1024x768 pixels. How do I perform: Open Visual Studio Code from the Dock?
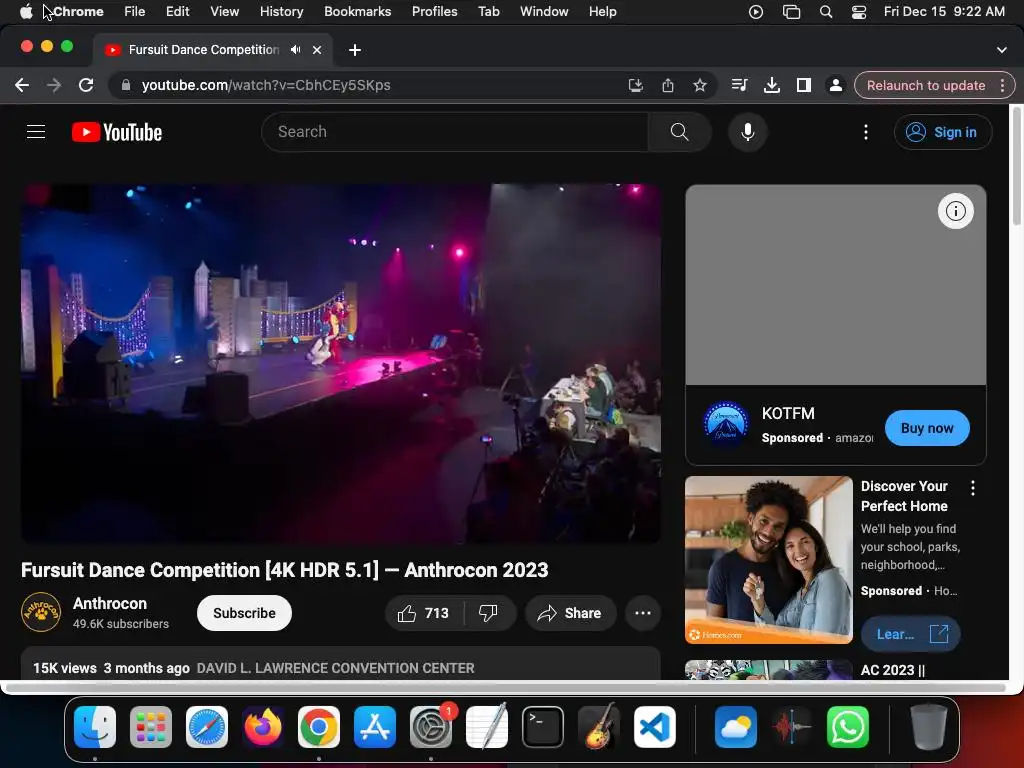pos(654,727)
